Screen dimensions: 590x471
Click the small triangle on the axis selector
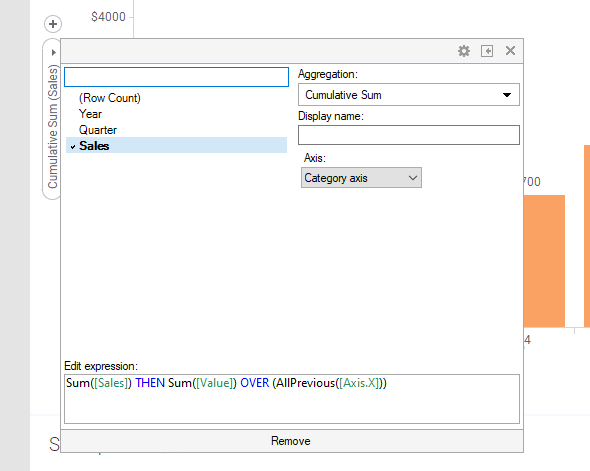click(x=53, y=52)
